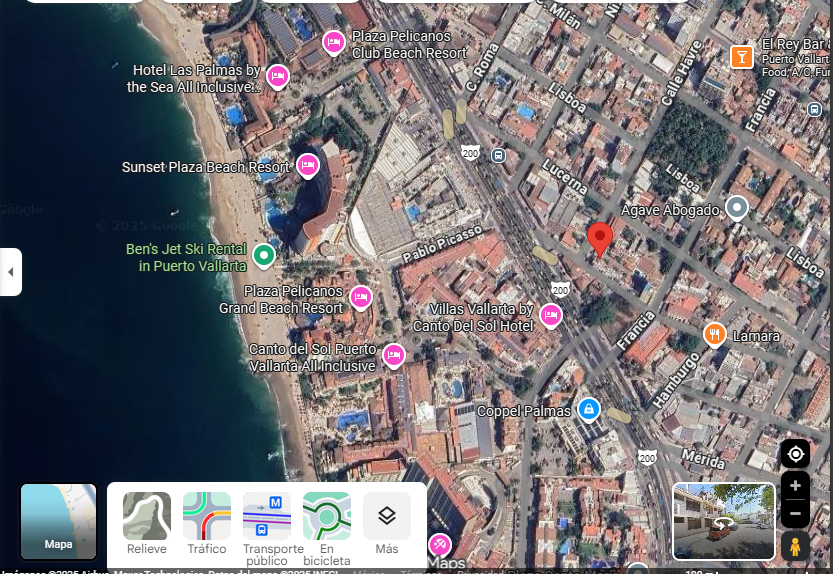Screen dimensions: 833x574
Task: Click the Canto del Sol Puerto Vallarta pin
Action: point(394,356)
